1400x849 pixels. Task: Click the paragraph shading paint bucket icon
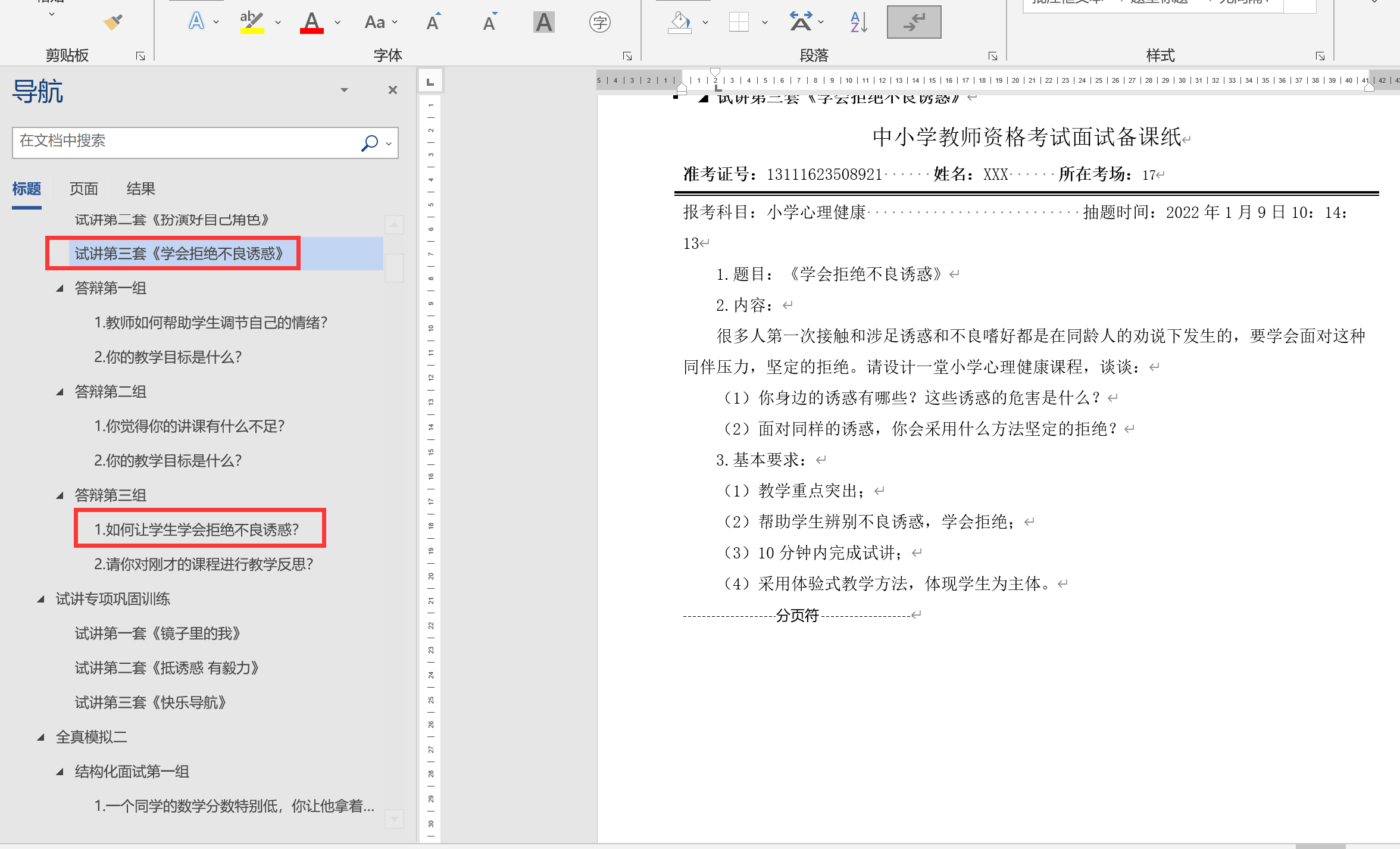click(x=680, y=22)
